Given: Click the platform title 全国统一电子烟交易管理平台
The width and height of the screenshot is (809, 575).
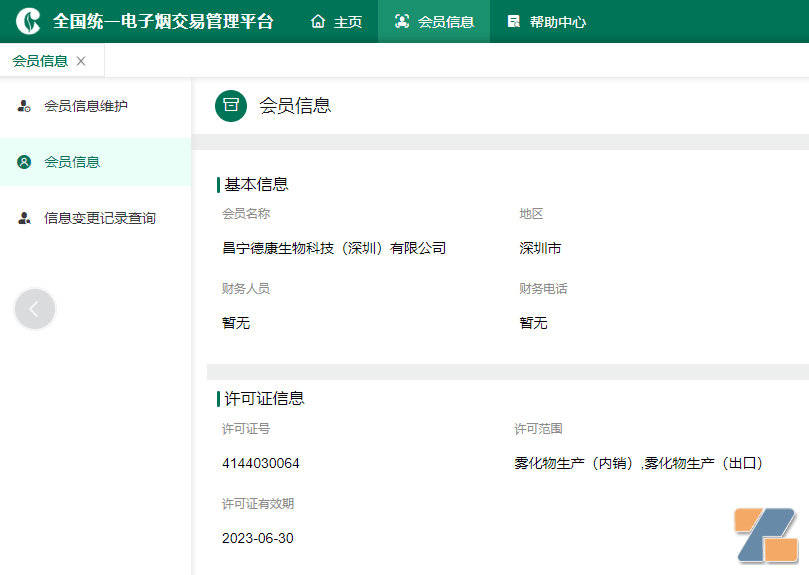Looking at the screenshot, I should (163, 21).
